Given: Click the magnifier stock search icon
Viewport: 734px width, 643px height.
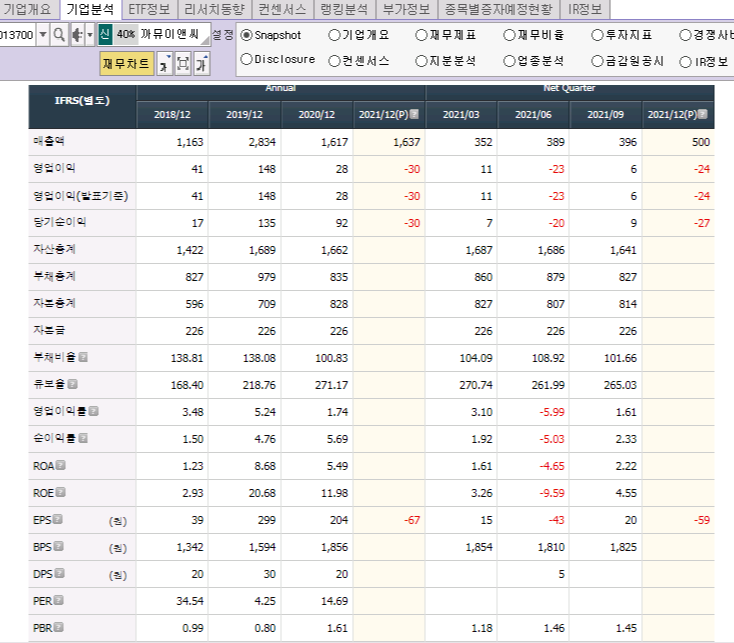Looking at the screenshot, I should tap(59, 35).
